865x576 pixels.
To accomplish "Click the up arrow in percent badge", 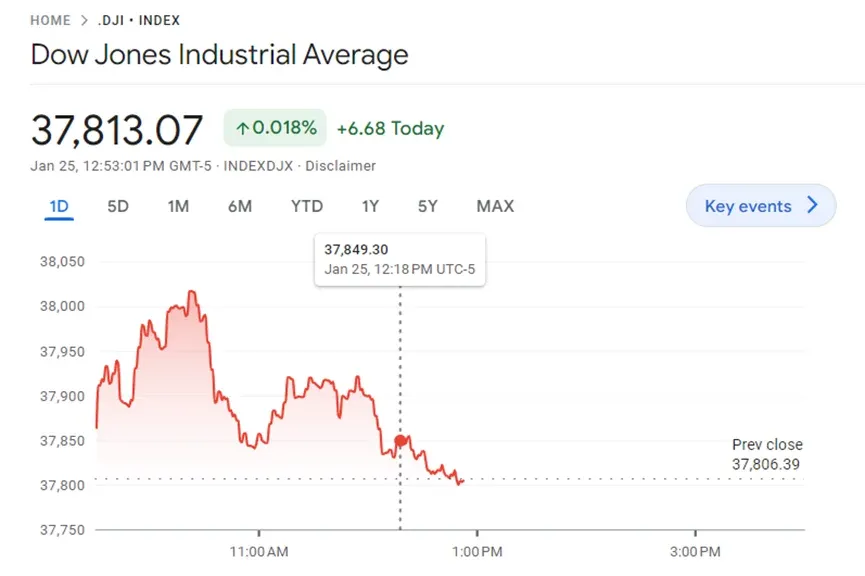I will [242, 129].
